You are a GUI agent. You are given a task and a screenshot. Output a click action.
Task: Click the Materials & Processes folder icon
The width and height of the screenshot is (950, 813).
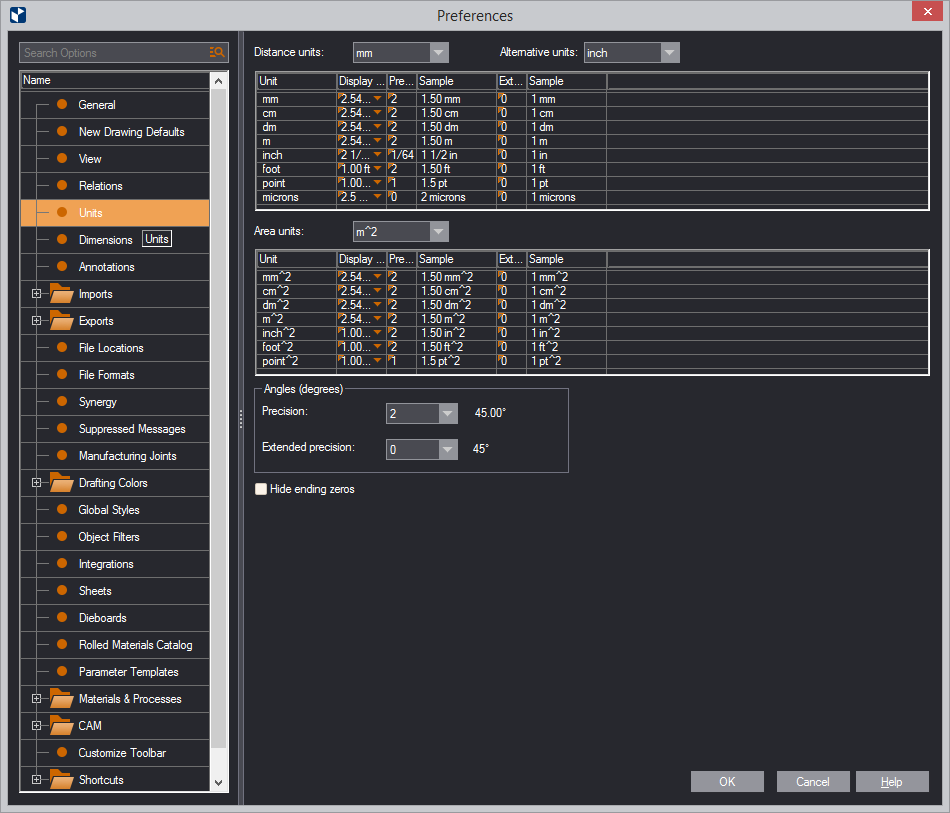click(x=61, y=699)
